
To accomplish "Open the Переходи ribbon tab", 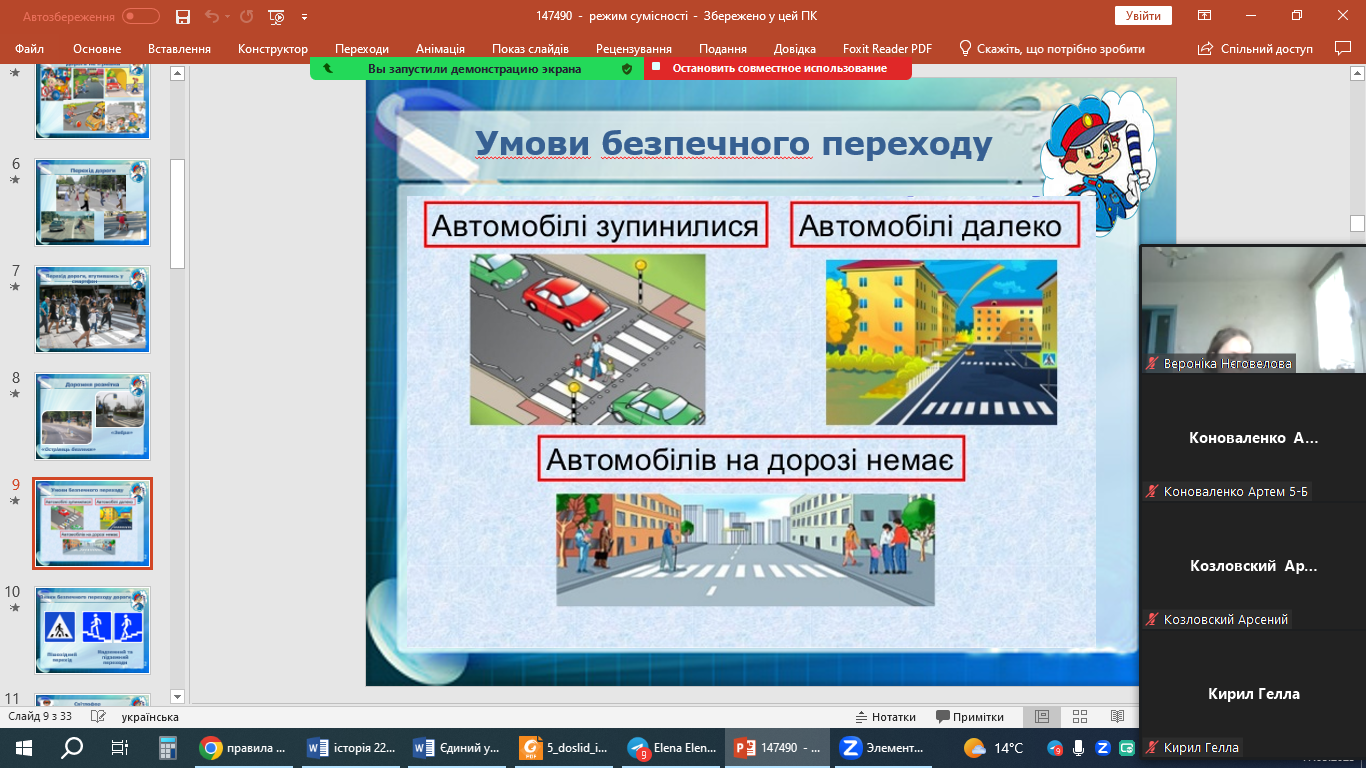I will (x=362, y=49).
